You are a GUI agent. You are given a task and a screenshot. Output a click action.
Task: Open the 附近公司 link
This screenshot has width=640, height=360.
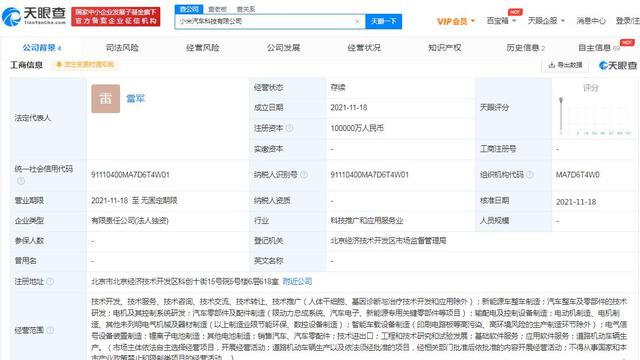click(297, 281)
